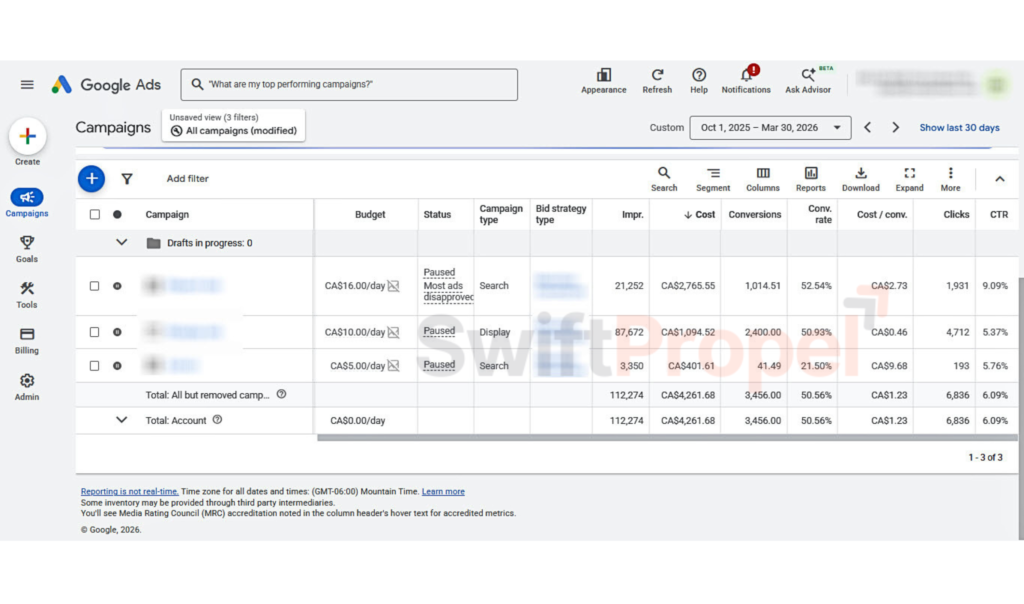
Task: Search the campaigns table
Action: coord(664,179)
